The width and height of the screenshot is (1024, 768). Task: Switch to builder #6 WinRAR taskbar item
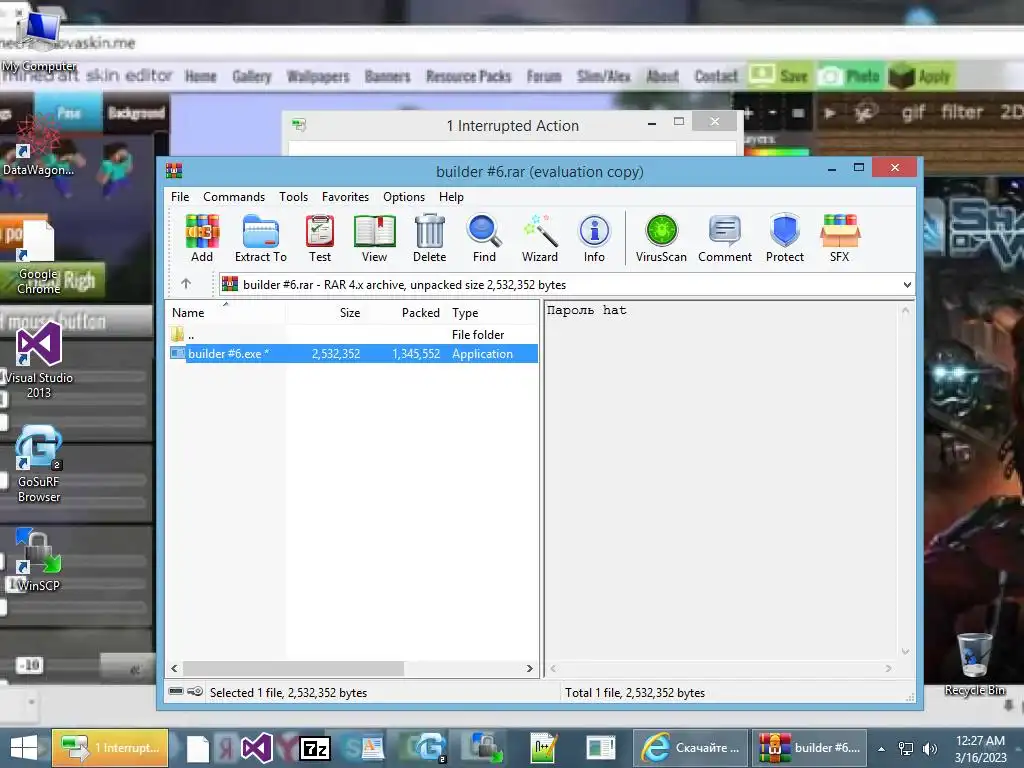[x=809, y=748]
